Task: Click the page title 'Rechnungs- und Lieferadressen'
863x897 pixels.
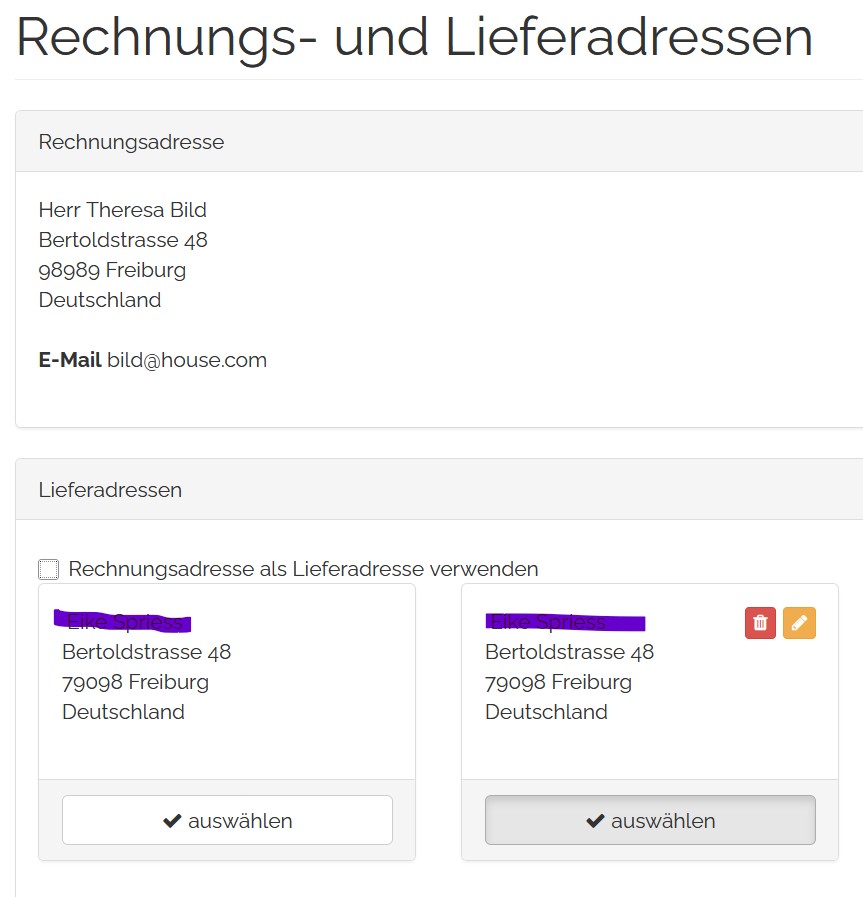Action: (414, 36)
